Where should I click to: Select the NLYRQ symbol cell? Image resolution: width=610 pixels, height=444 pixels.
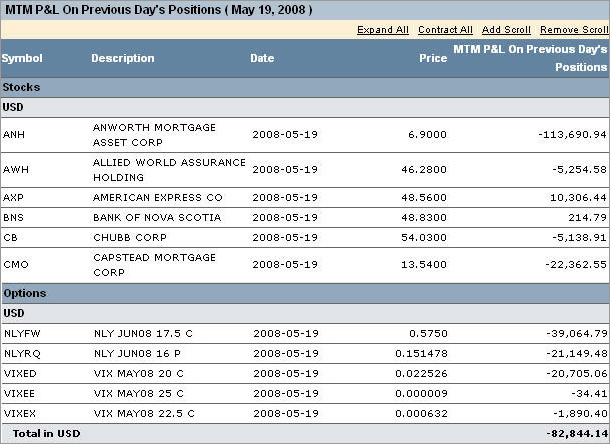[22, 354]
